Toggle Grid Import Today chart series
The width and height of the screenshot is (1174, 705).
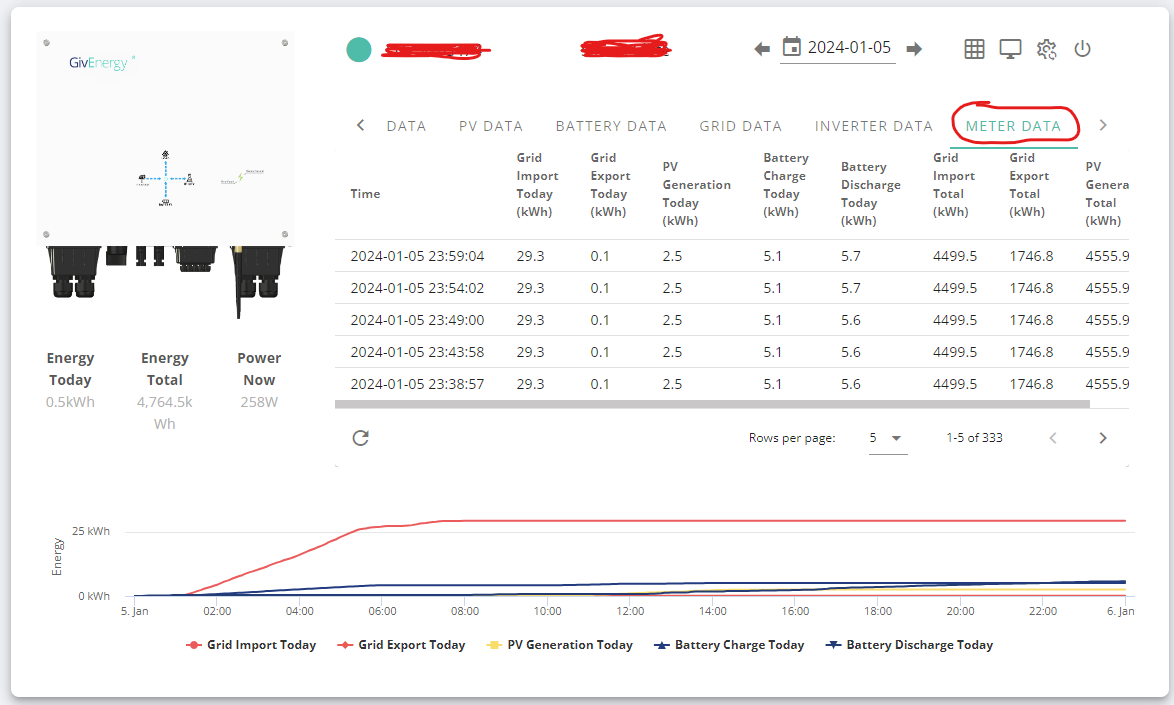(252, 645)
